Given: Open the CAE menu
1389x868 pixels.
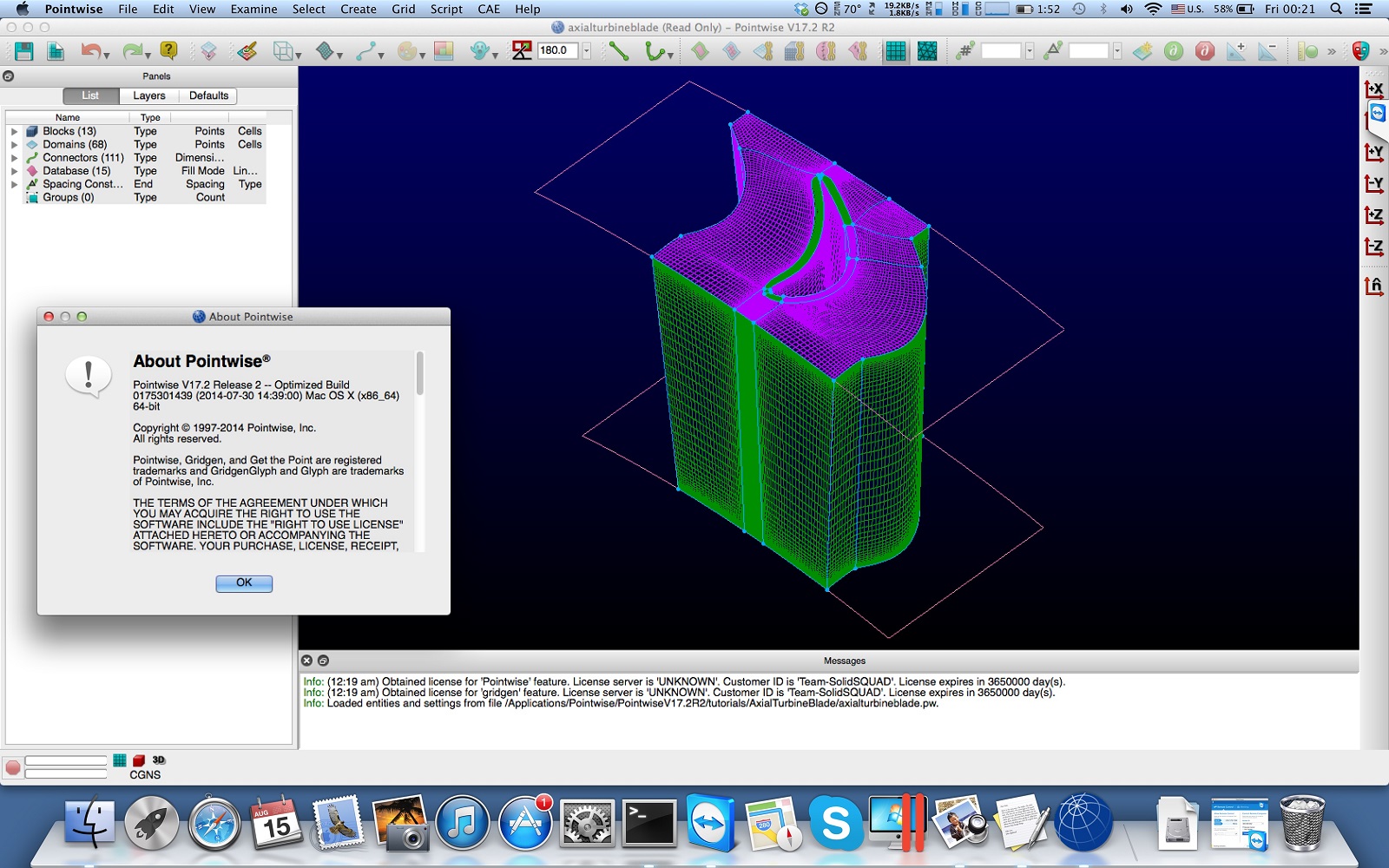Looking at the screenshot, I should pos(489,9).
